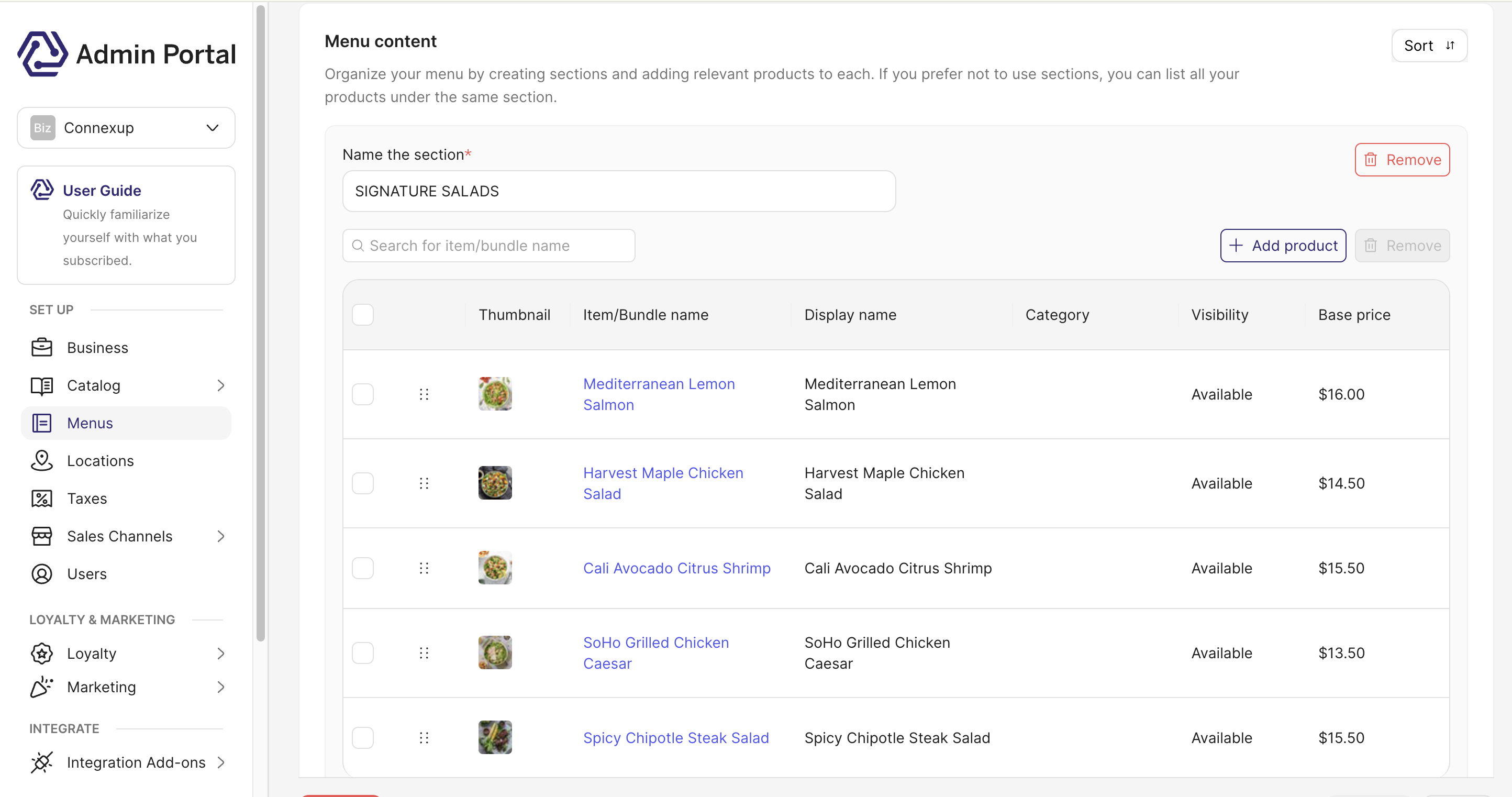
Task: Click the Marketing party popper icon
Action: (x=42, y=687)
